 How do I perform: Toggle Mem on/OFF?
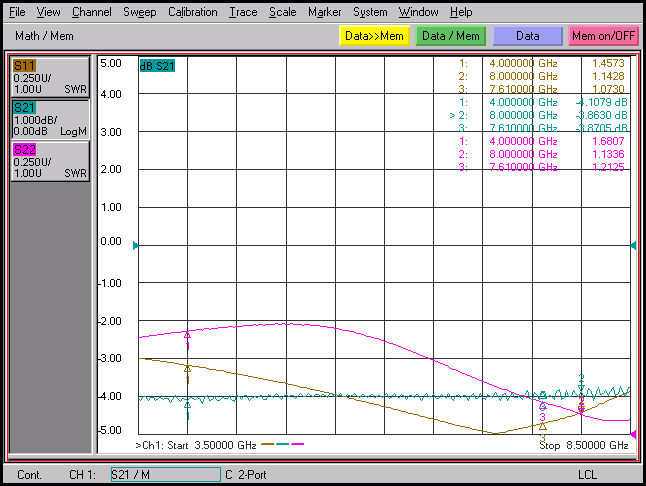603,36
